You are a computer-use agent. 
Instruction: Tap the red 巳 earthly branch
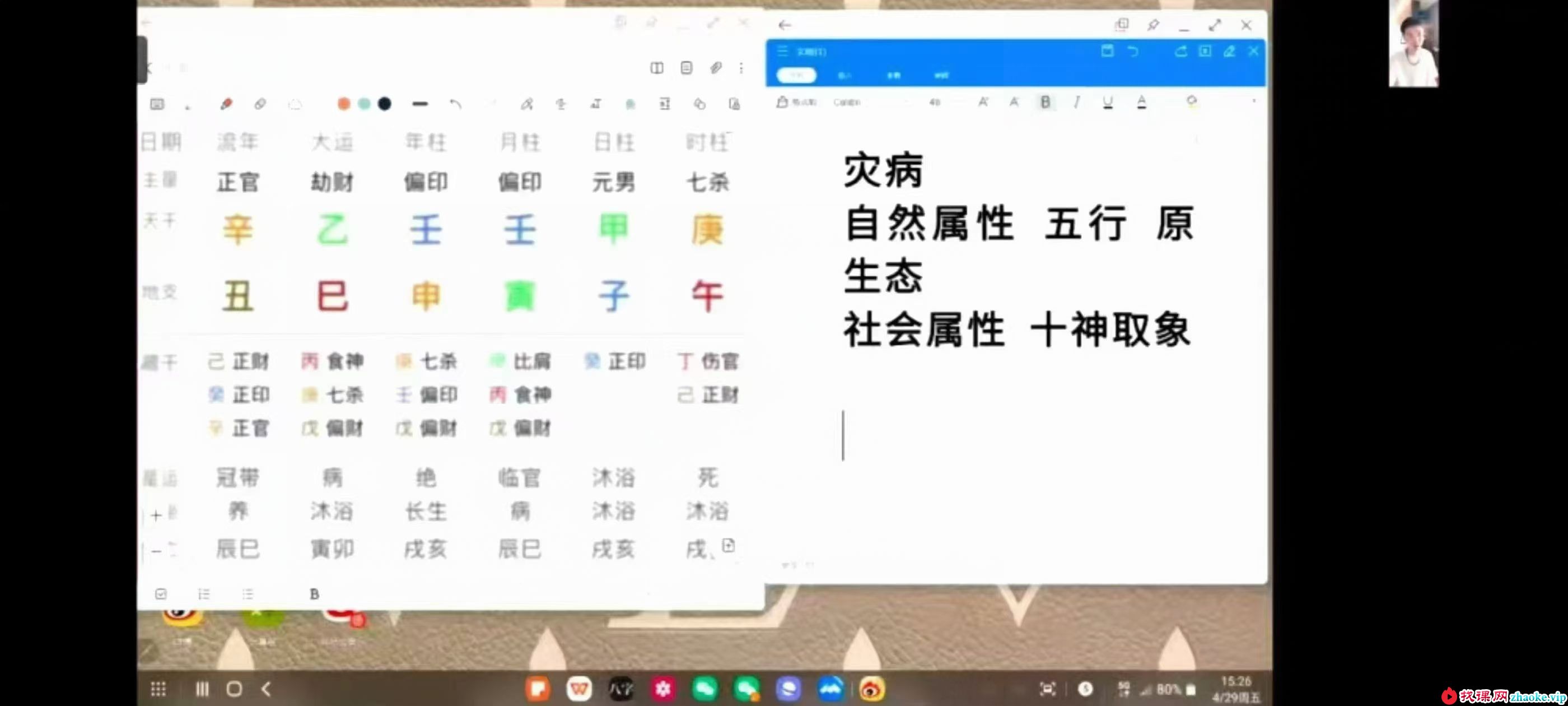pyautogui.click(x=332, y=296)
